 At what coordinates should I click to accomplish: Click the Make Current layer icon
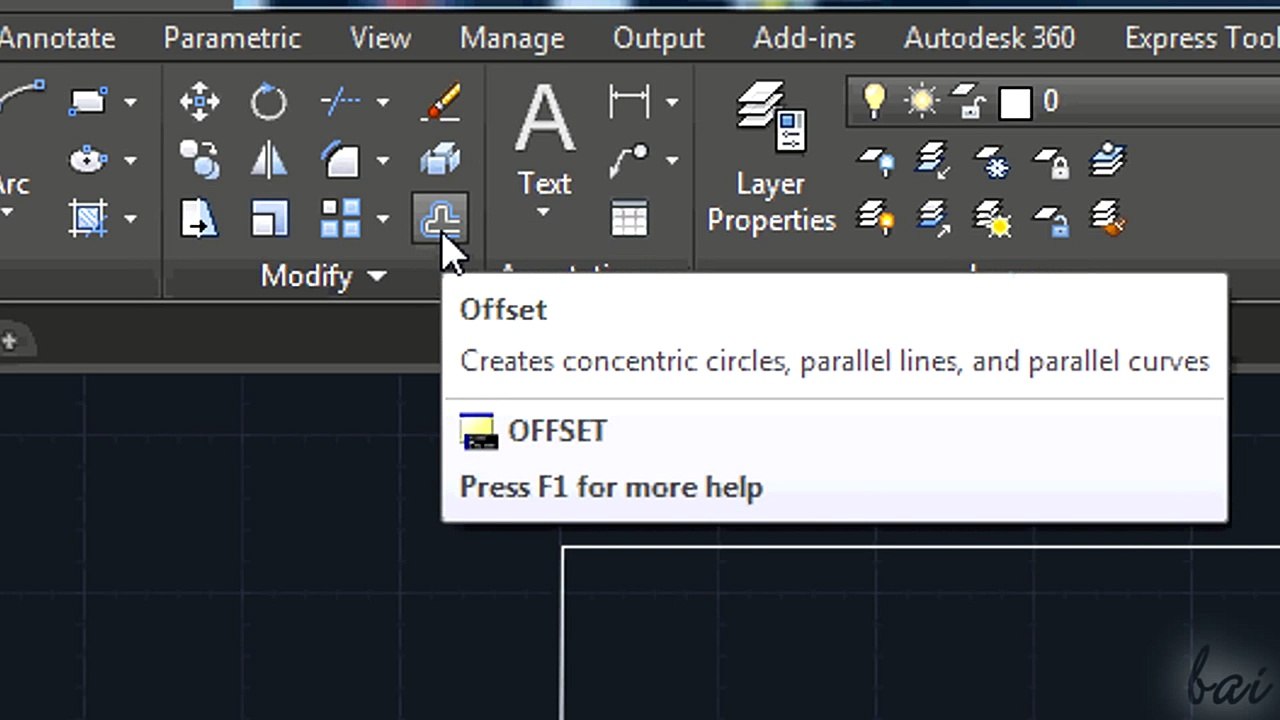tap(1108, 160)
